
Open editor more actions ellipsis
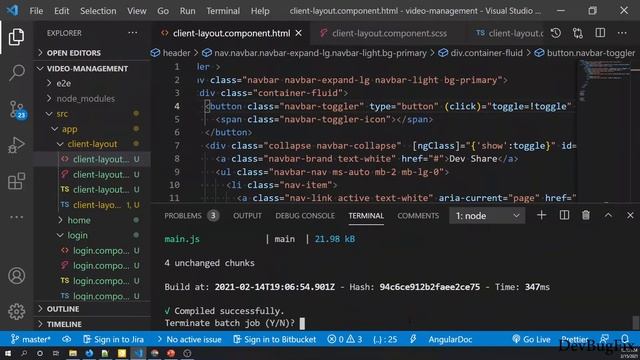point(622,33)
